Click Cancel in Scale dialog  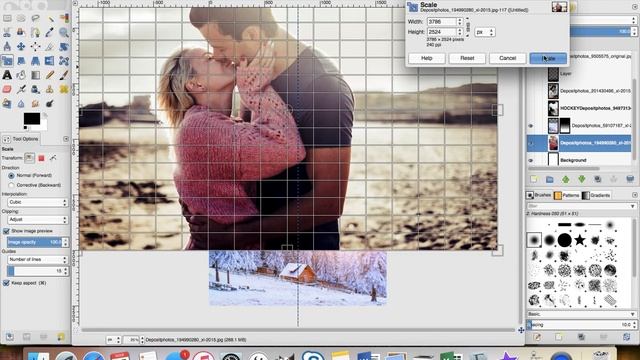tap(507, 58)
